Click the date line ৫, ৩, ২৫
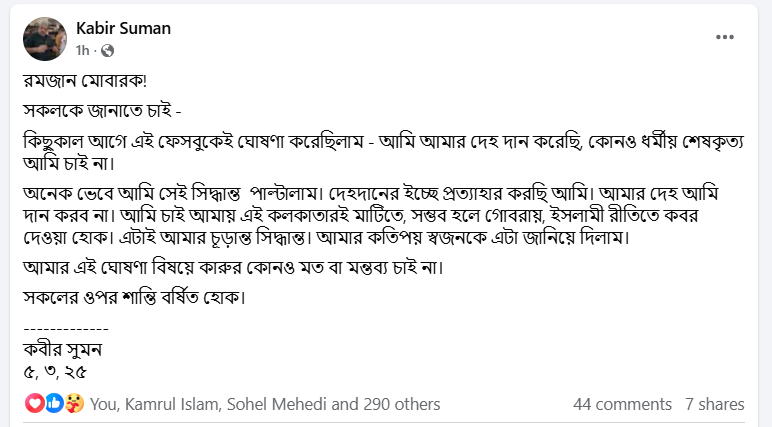The height and width of the screenshot is (427, 772). 55,370
